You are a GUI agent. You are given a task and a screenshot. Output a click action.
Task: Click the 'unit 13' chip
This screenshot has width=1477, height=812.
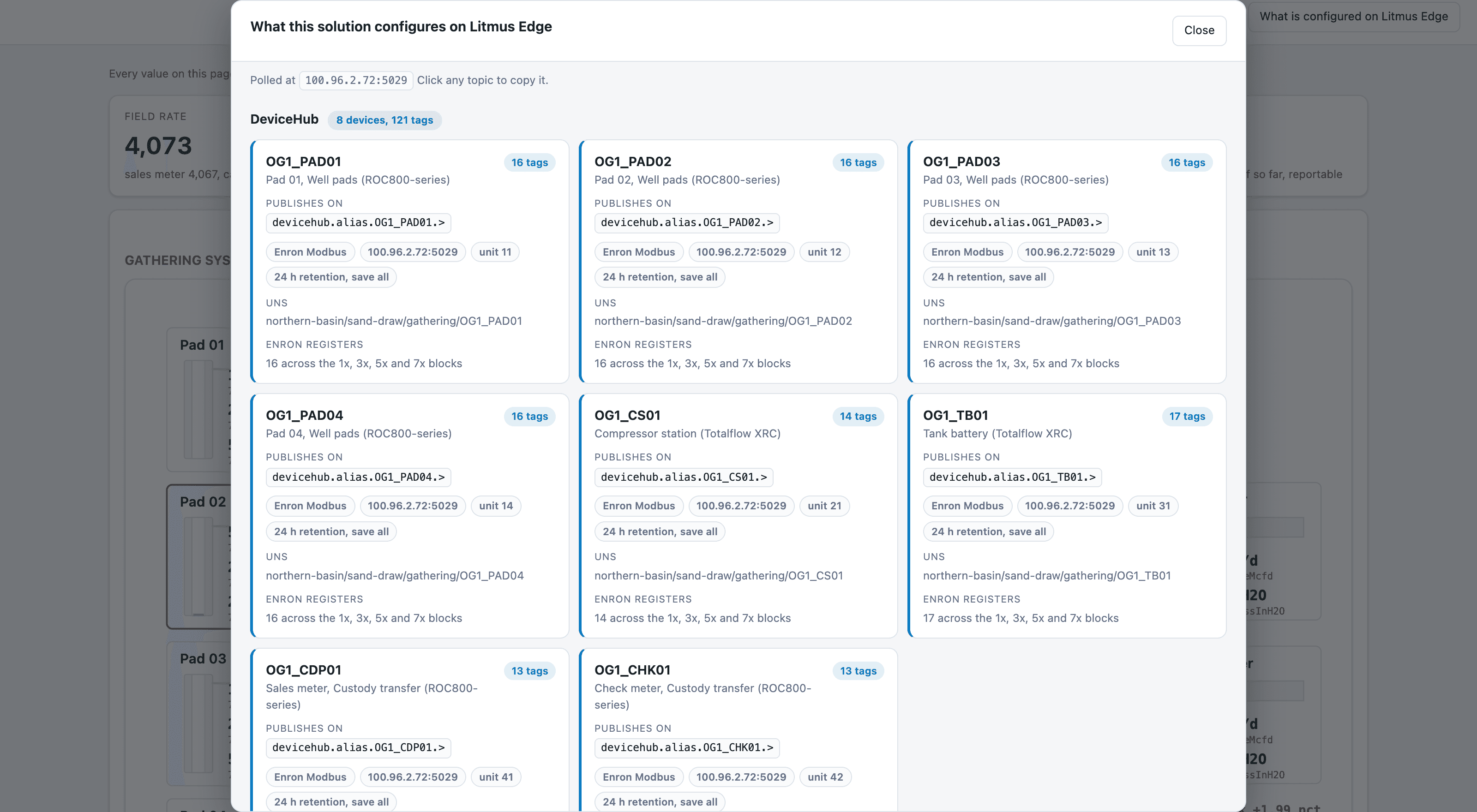1153,251
